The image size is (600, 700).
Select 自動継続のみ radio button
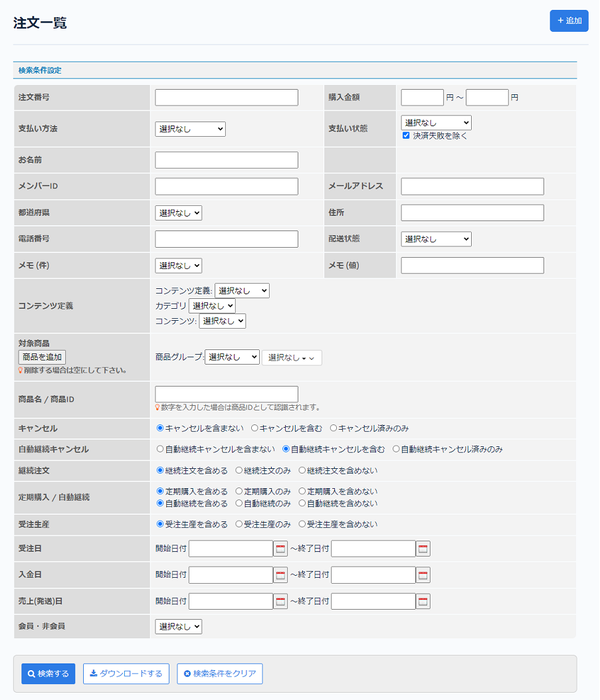[x=239, y=503]
